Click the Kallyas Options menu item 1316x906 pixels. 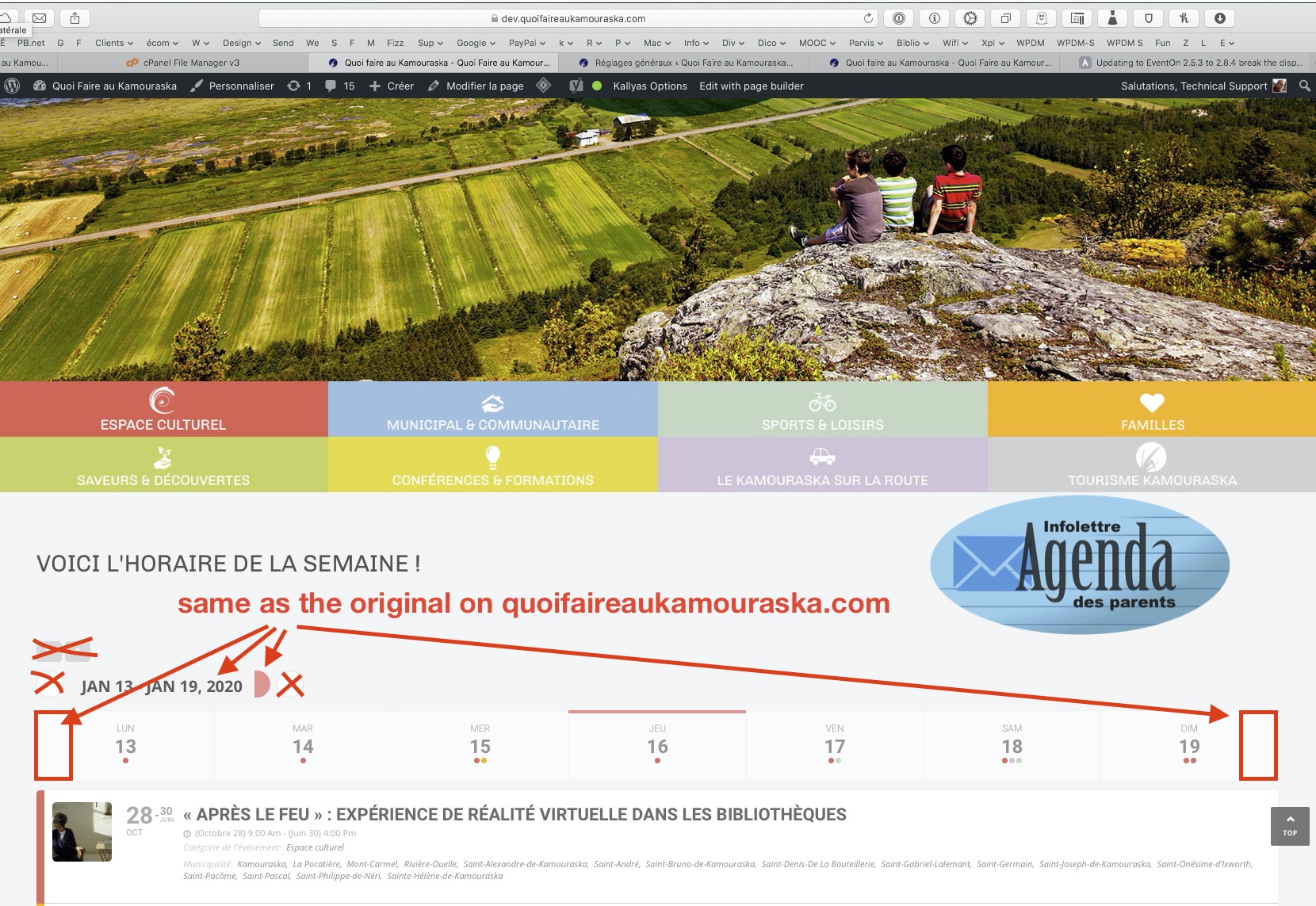point(649,86)
